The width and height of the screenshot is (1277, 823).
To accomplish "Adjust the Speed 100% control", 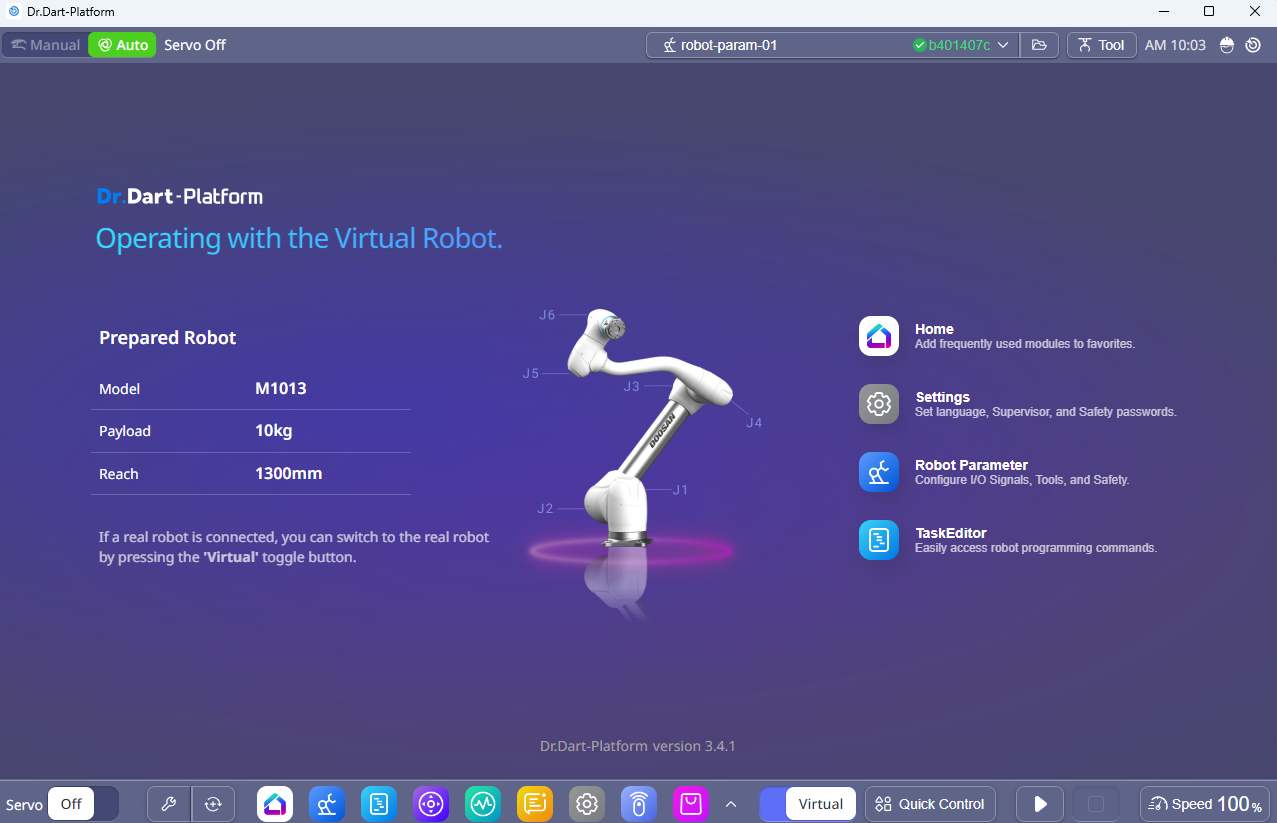I will point(1205,804).
